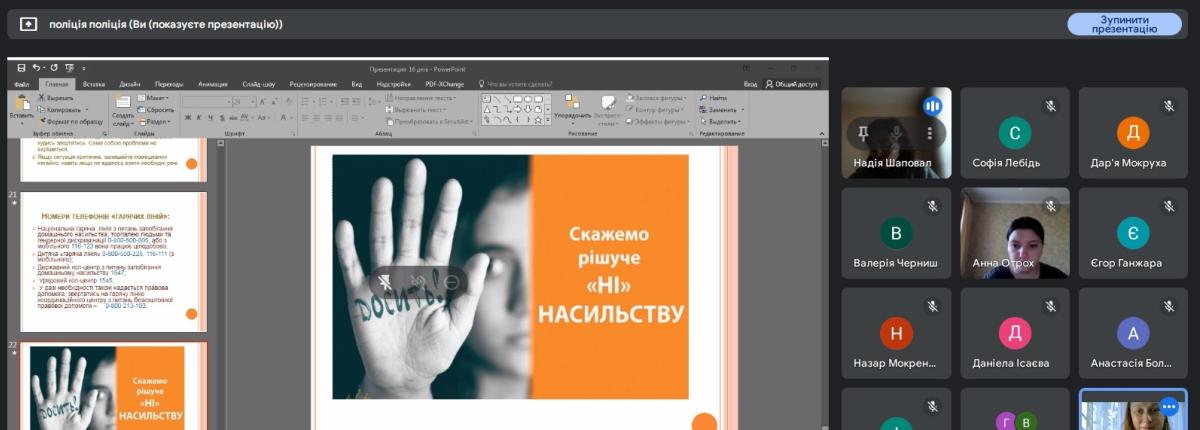Pin Надія Шаповал's video tile
The width and height of the screenshot is (1200, 430).
click(863, 133)
